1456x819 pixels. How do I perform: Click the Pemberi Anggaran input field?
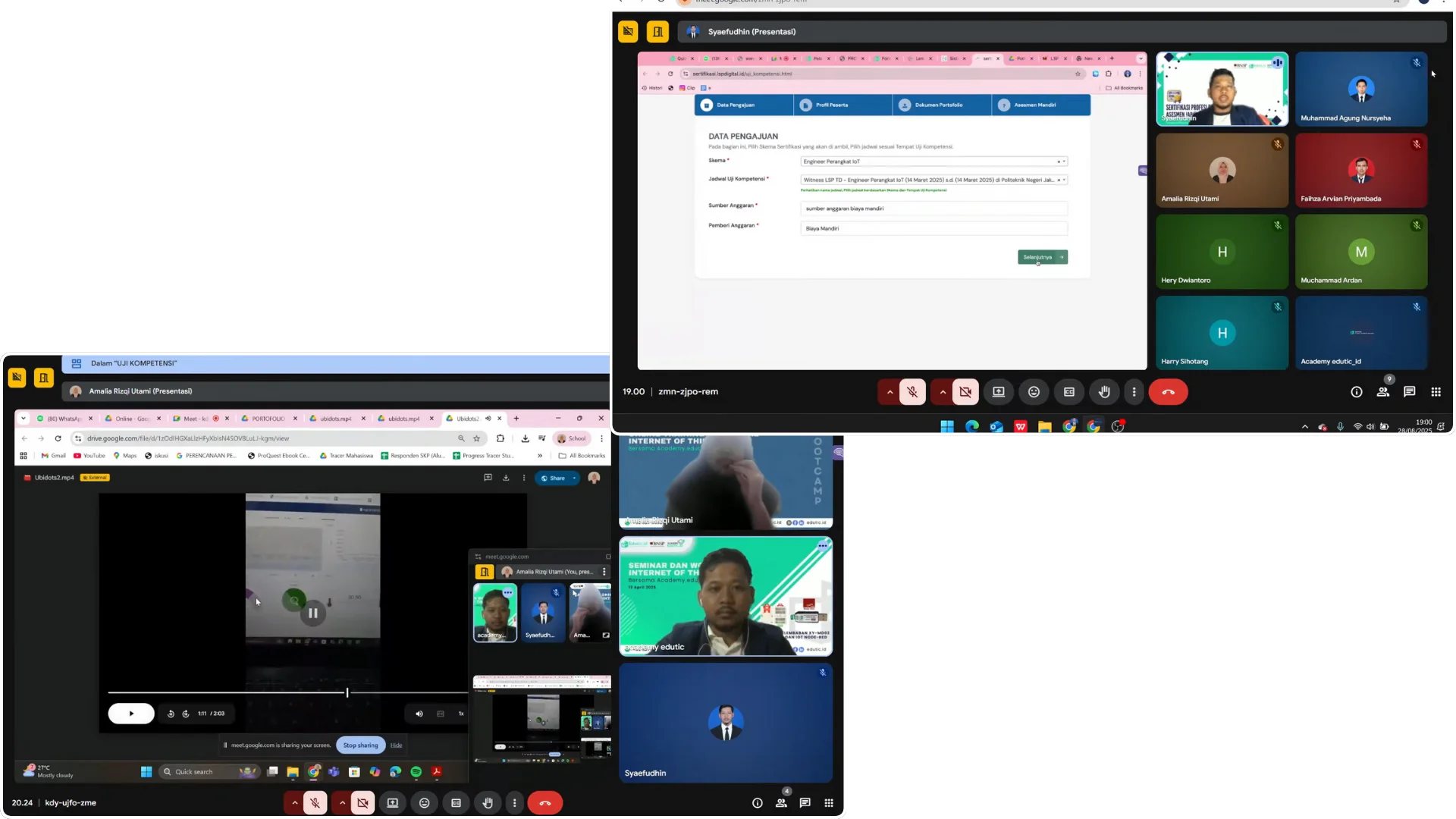(x=934, y=228)
